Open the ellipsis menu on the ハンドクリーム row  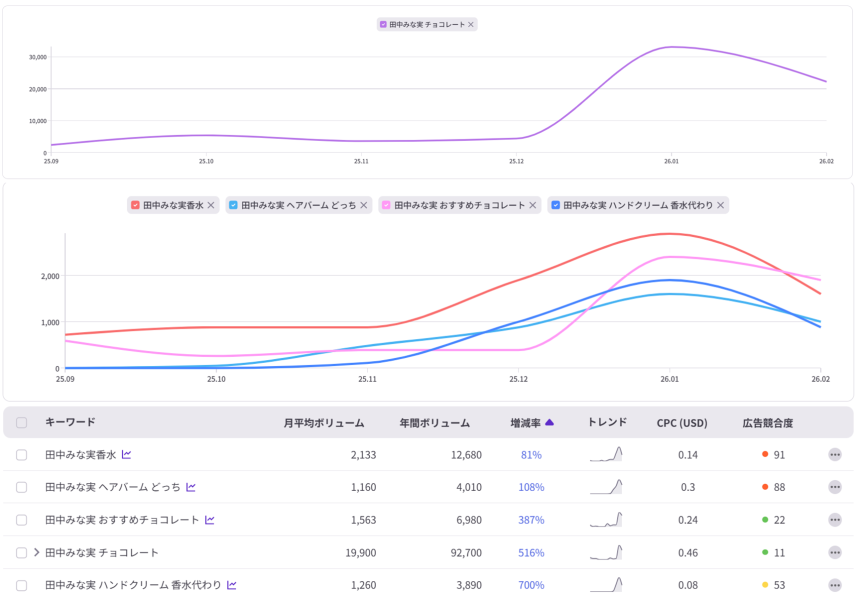[x=835, y=584]
